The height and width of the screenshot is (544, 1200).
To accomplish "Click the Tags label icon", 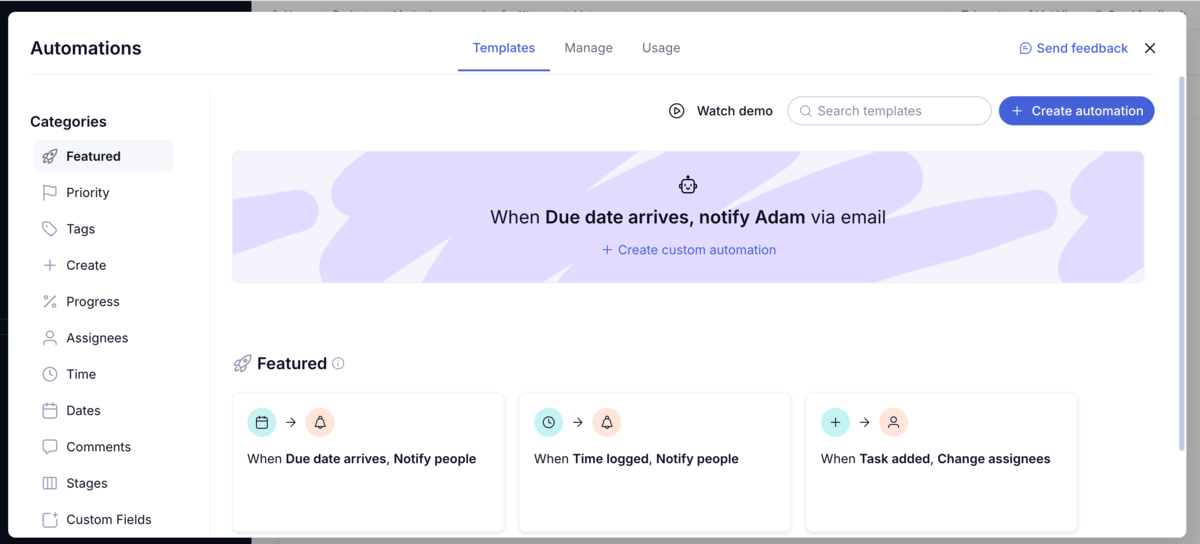I will click(x=50, y=229).
